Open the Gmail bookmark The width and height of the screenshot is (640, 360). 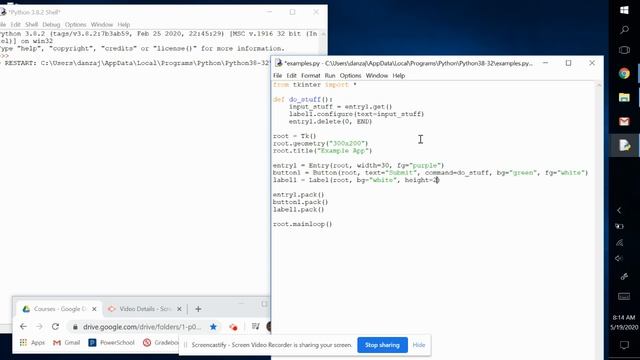(67, 342)
